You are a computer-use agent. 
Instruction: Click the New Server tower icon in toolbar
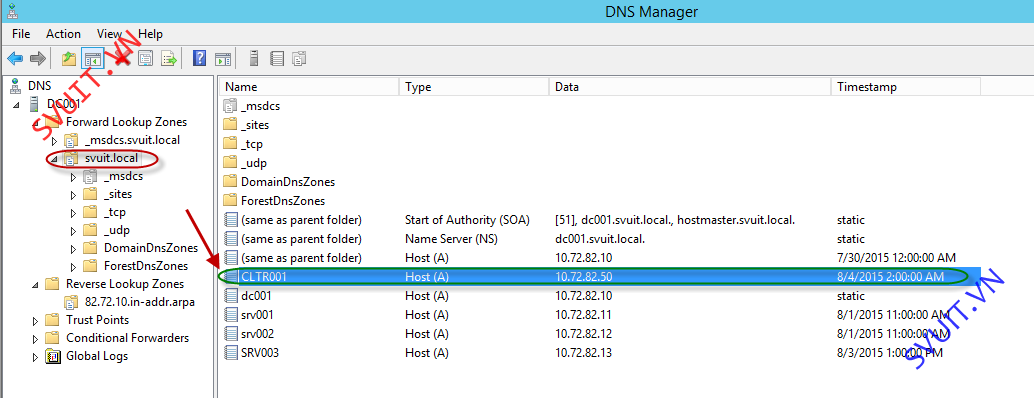254,59
